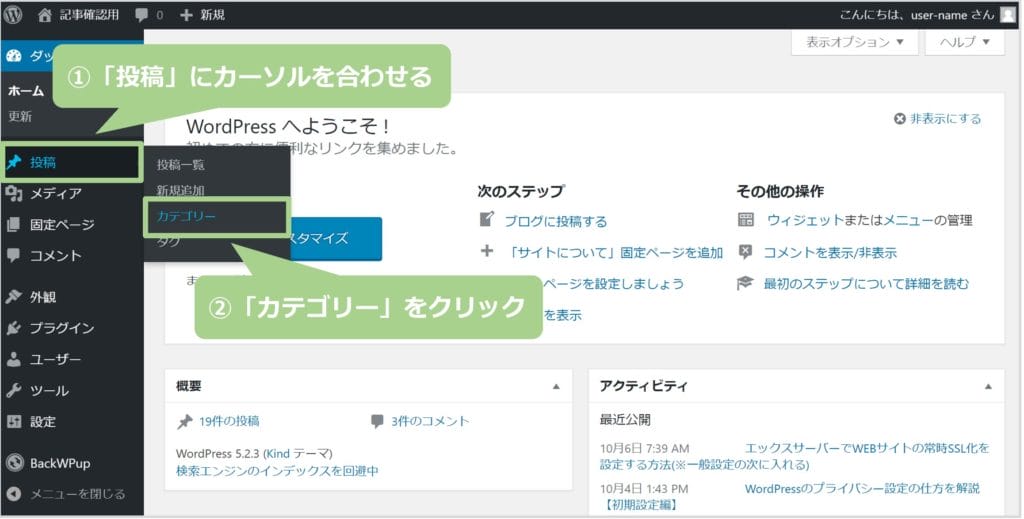Click the widgets icon beside ウィジェット
The image size is (1024, 519).
[x=745, y=219]
